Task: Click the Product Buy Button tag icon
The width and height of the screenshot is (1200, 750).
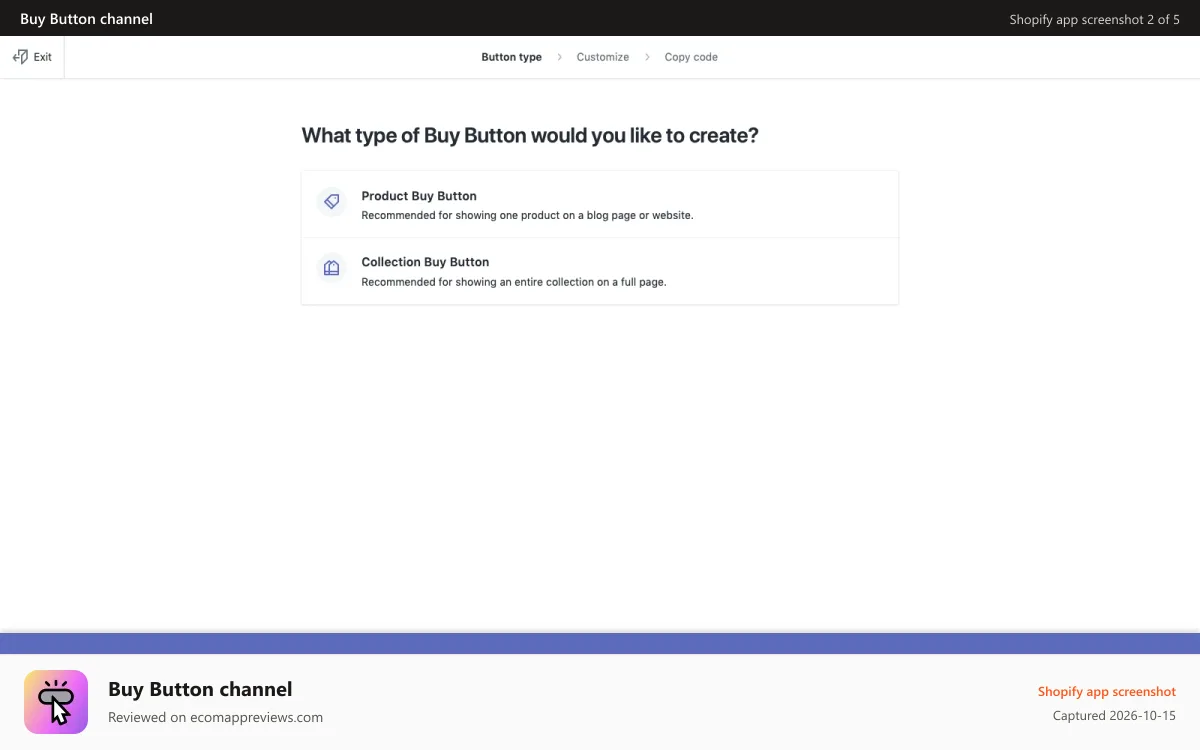Action: (331, 201)
